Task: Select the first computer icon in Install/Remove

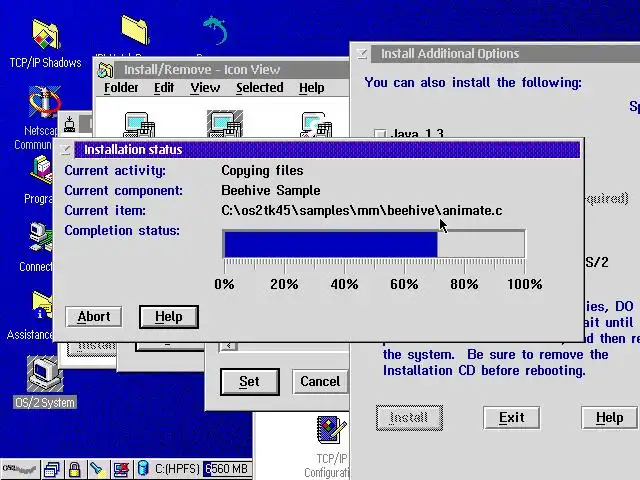Action: point(139,124)
